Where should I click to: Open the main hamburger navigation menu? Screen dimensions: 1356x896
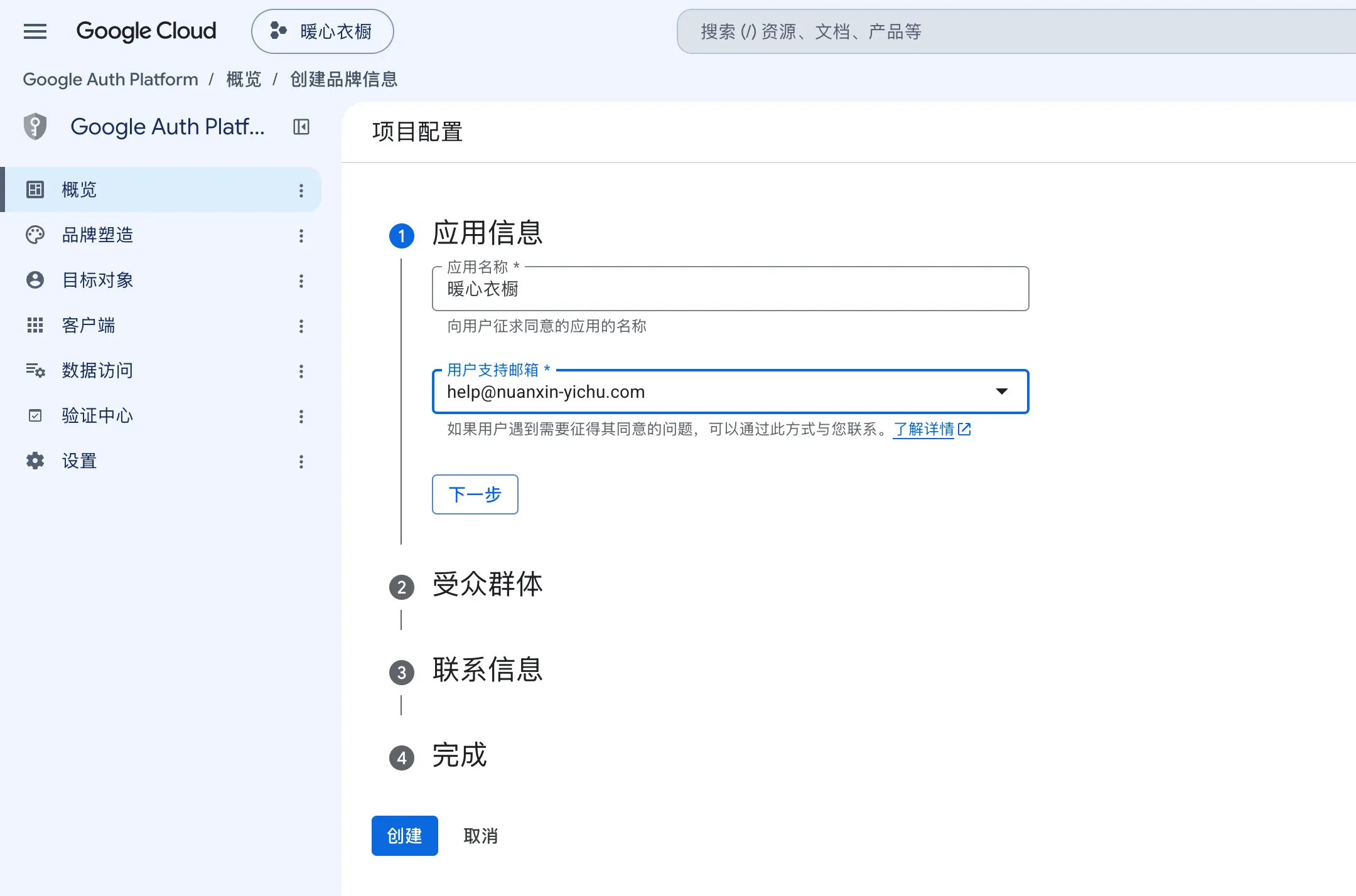coord(35,31)
